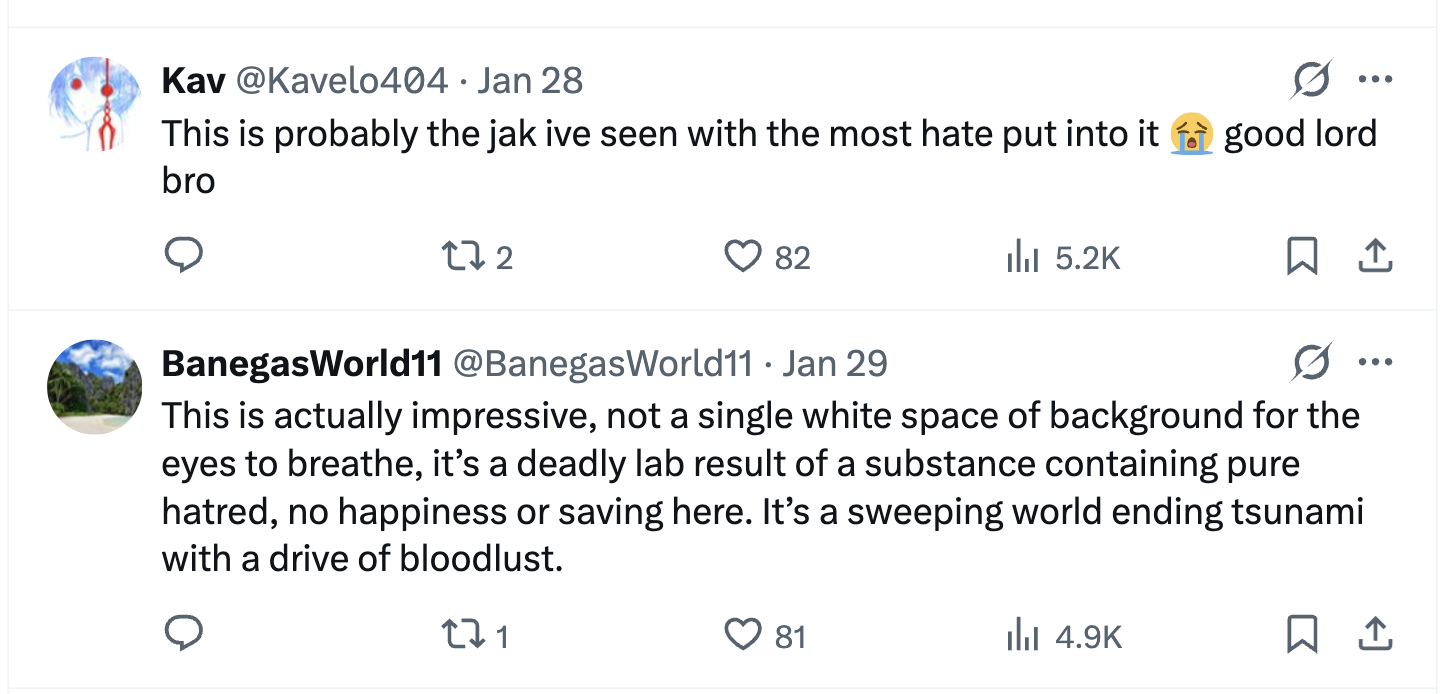1446x694 pixels.
Task: Open BanegasWorld11's beach profile picture
Action: coord(95,386)
